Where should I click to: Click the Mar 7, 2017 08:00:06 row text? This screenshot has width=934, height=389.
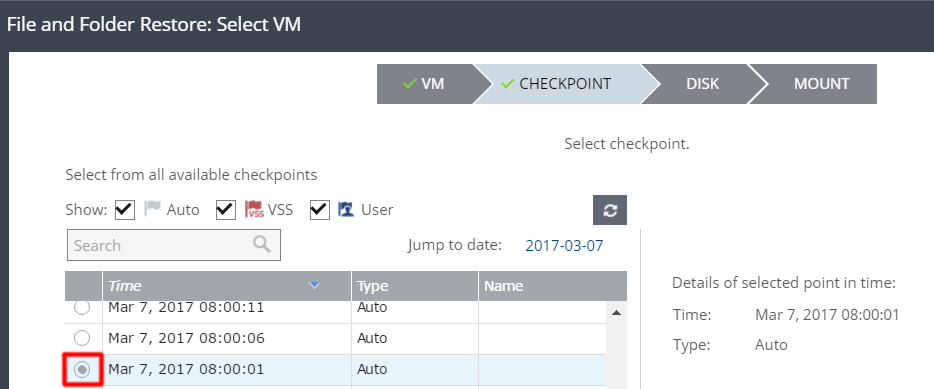[x=186, y=338]
